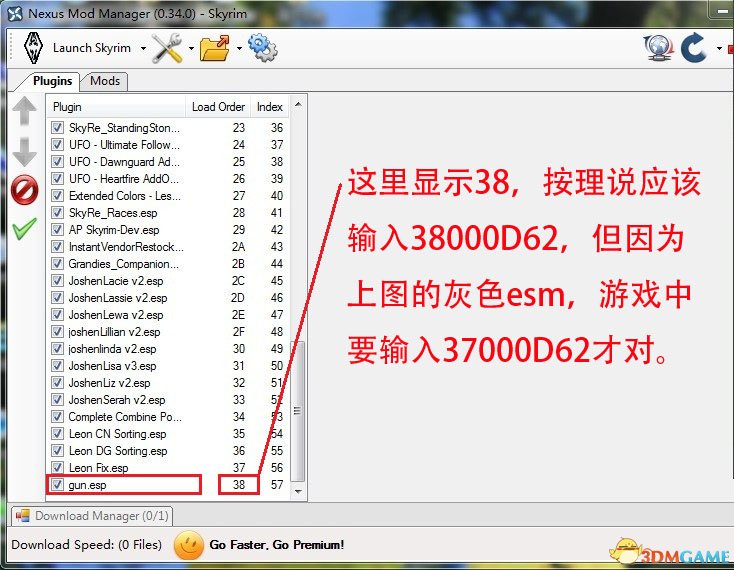Select the Leon DG Sorting.esp row

coord(169,451)
